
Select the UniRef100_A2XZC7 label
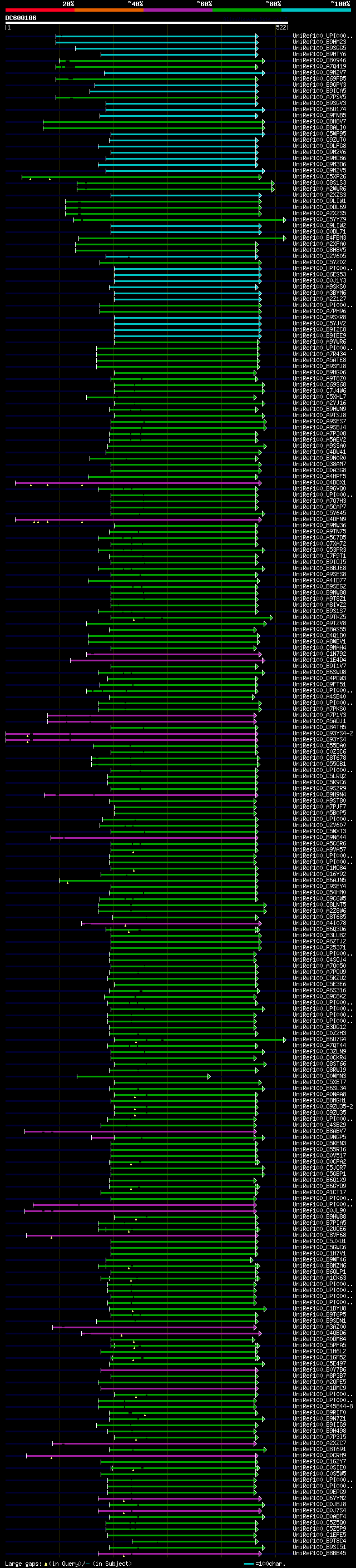(319, 1443)
